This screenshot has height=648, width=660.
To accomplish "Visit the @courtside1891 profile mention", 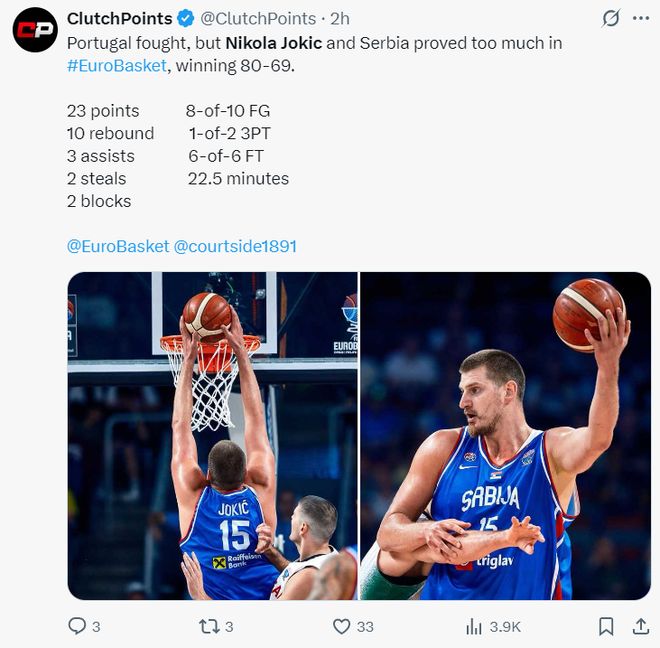I will [x=235, y=246].
